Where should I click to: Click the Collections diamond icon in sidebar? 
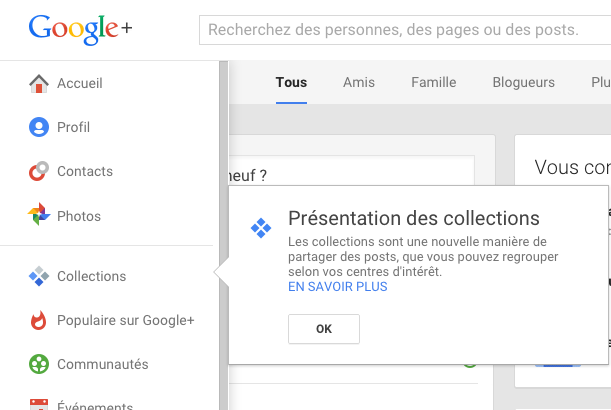coord(39,276)
